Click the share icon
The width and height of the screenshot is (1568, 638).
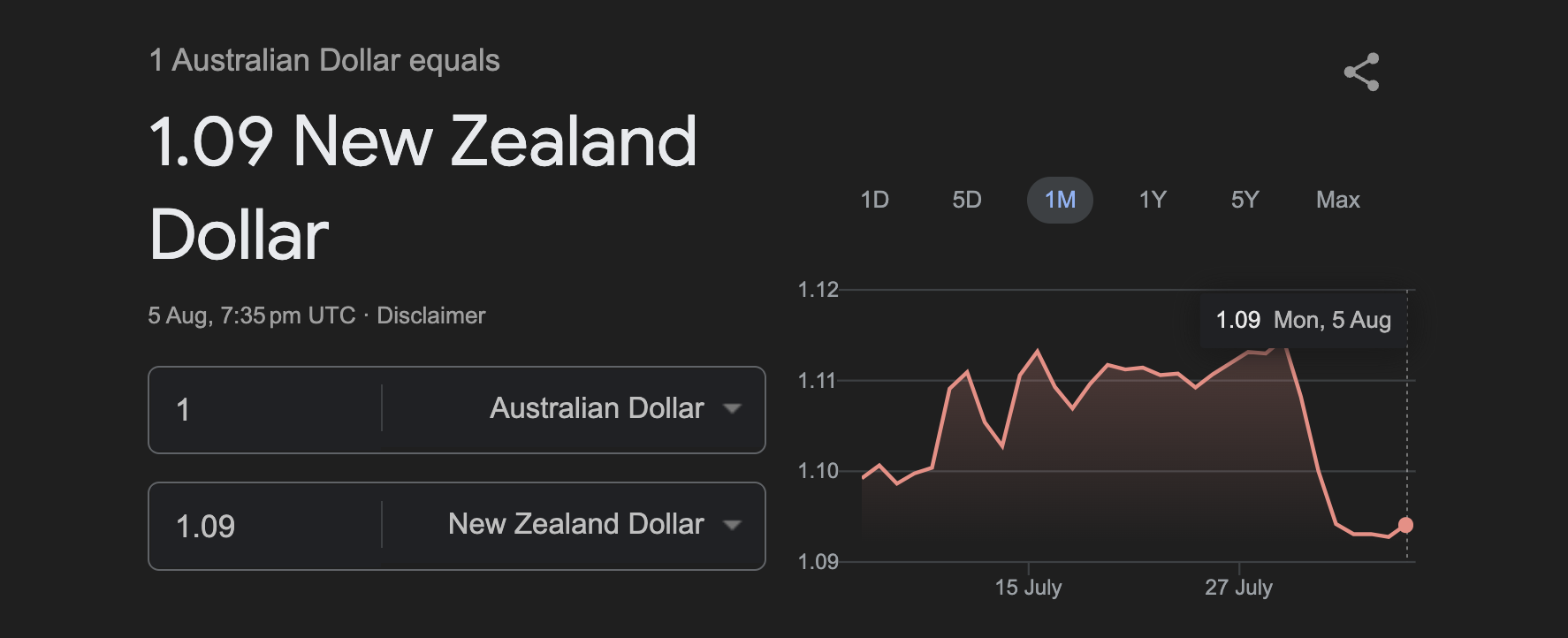(x=1361, y=72)
